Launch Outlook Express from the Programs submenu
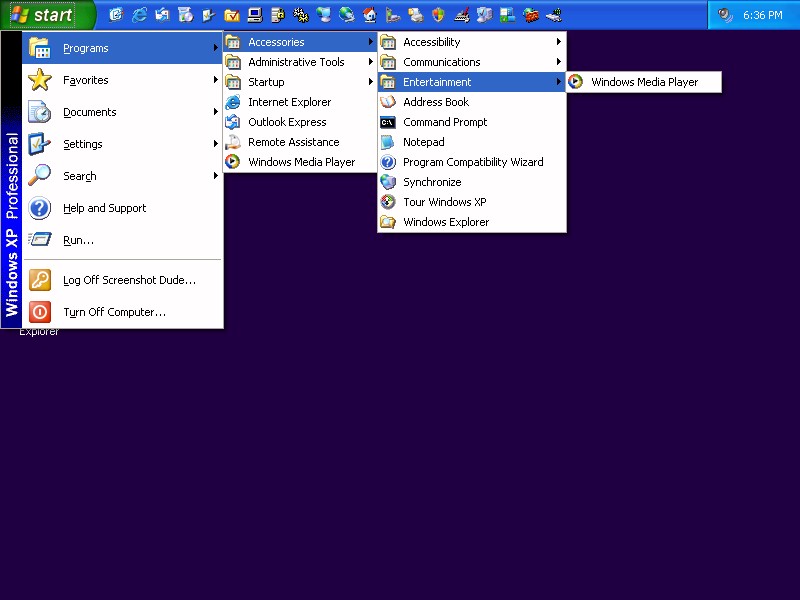 [x=287, y=122]
